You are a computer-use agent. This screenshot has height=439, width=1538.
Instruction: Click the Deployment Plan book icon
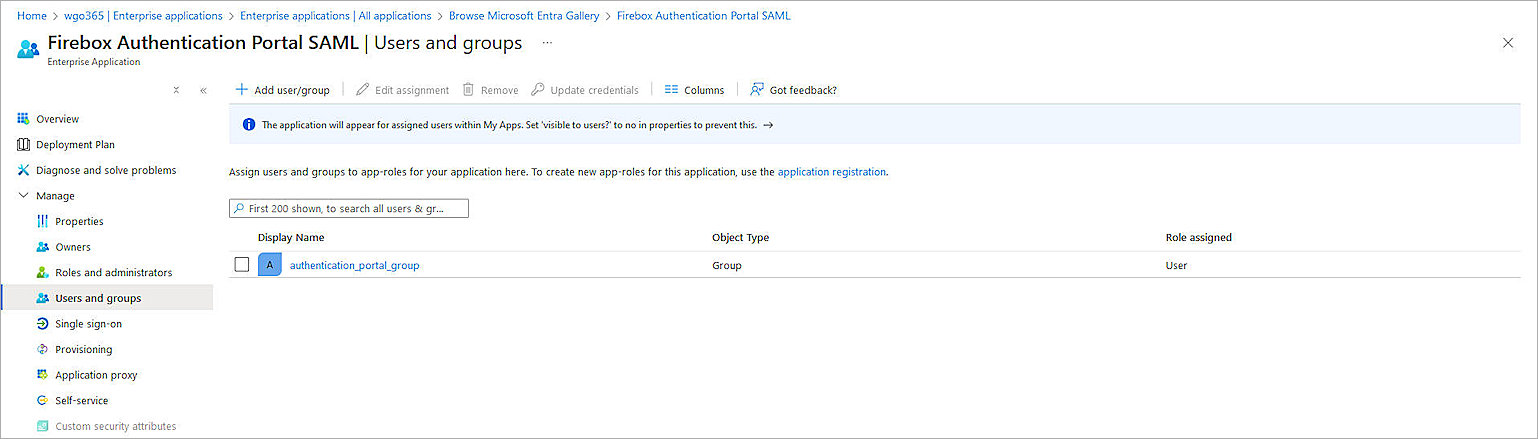click(23, 144)
